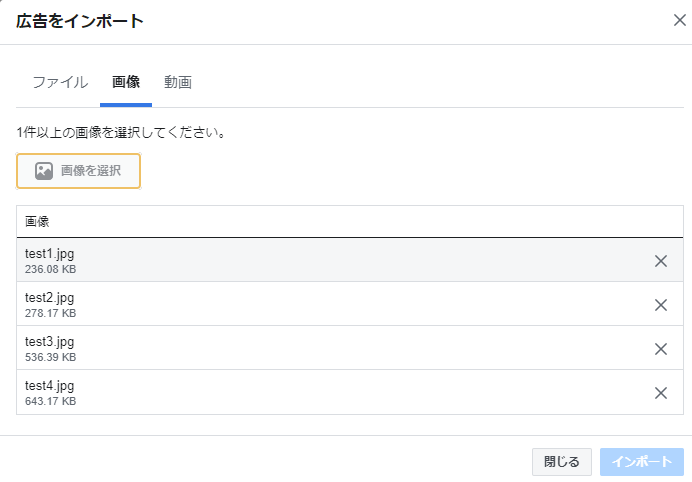Select the test1.jpg row
The height and width of the screenshot is (482, 692).
click(350, 260)
